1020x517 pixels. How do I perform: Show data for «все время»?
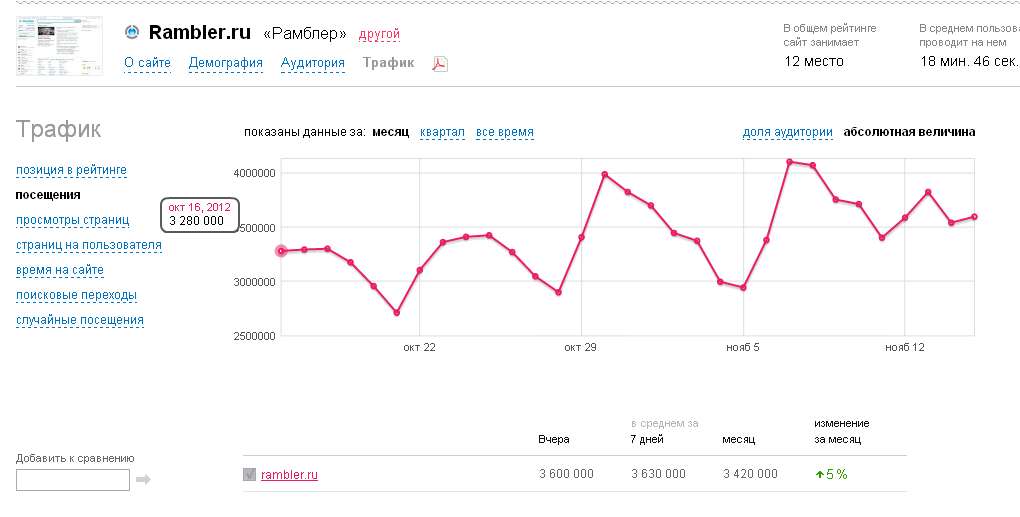[505, 132]
